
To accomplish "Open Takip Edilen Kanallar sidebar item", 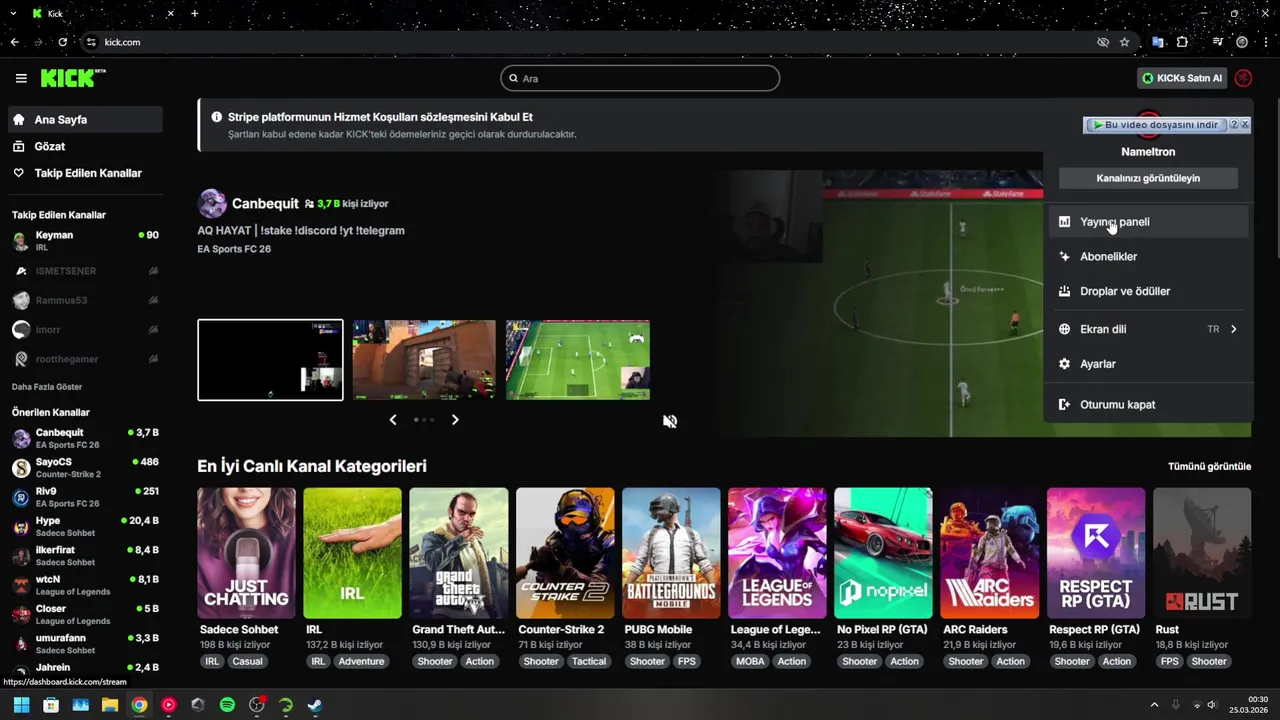I will pos(85,173).
